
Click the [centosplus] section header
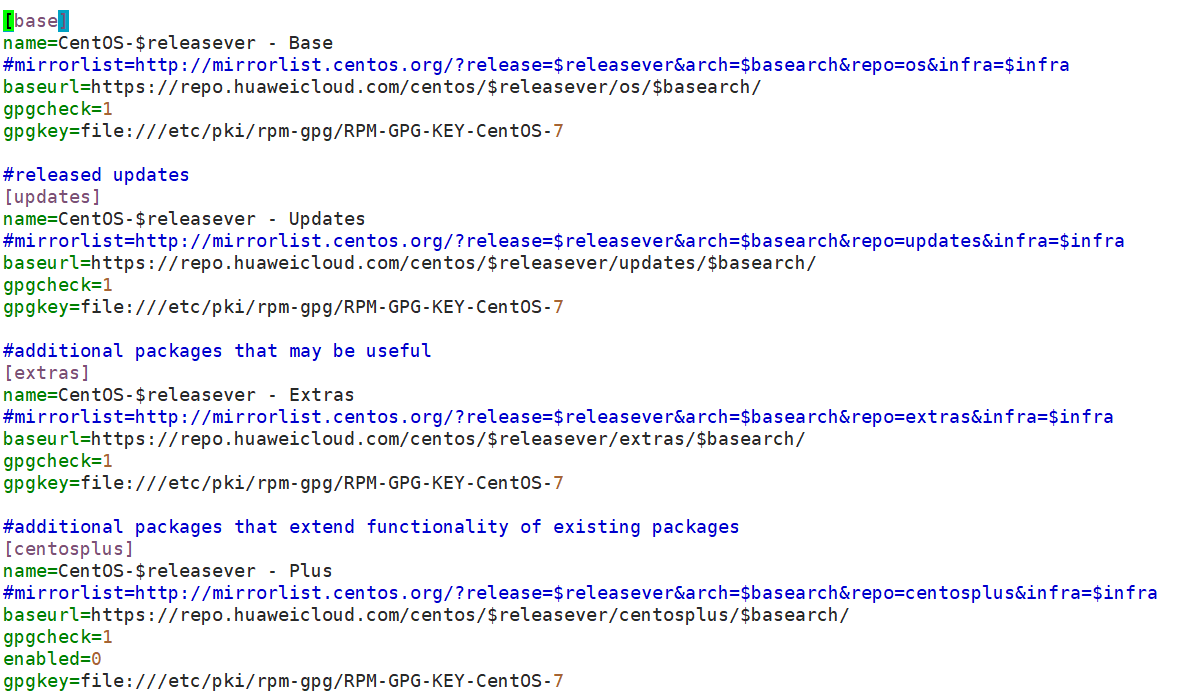click(x=69, y=549)
